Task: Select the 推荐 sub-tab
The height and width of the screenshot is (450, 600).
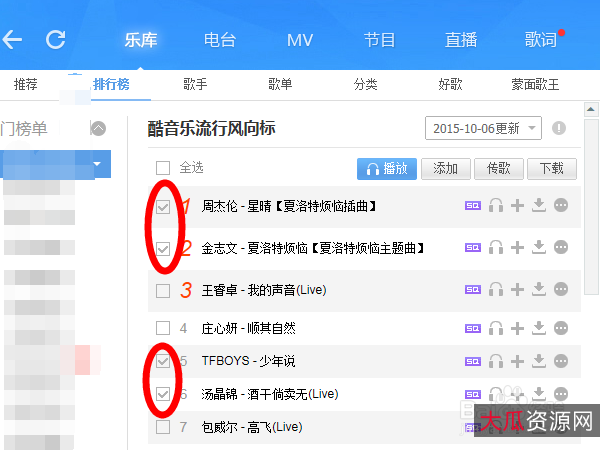Action: [26, 84]
